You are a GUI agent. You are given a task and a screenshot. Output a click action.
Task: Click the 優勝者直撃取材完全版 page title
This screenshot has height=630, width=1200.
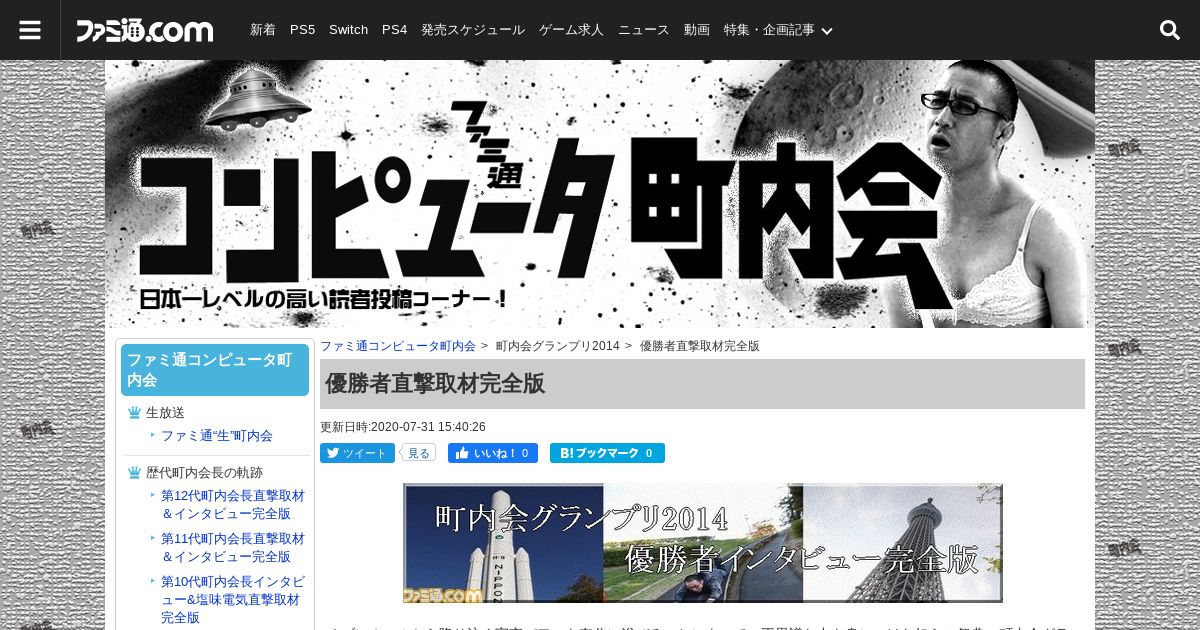pyautogui.click(x=435, y=384)
